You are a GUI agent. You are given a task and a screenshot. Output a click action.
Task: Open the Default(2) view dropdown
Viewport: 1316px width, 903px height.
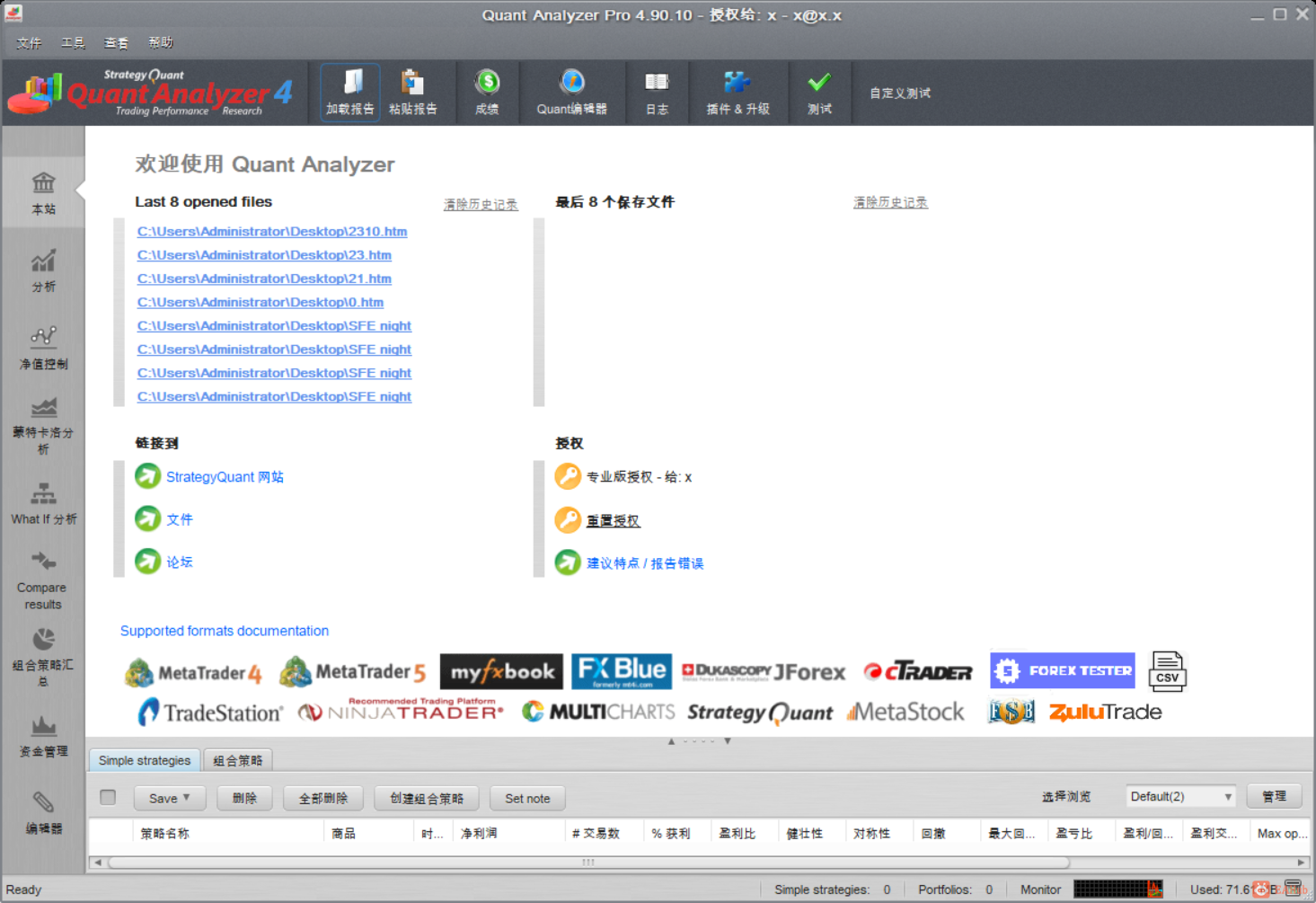coord(1181,796)
